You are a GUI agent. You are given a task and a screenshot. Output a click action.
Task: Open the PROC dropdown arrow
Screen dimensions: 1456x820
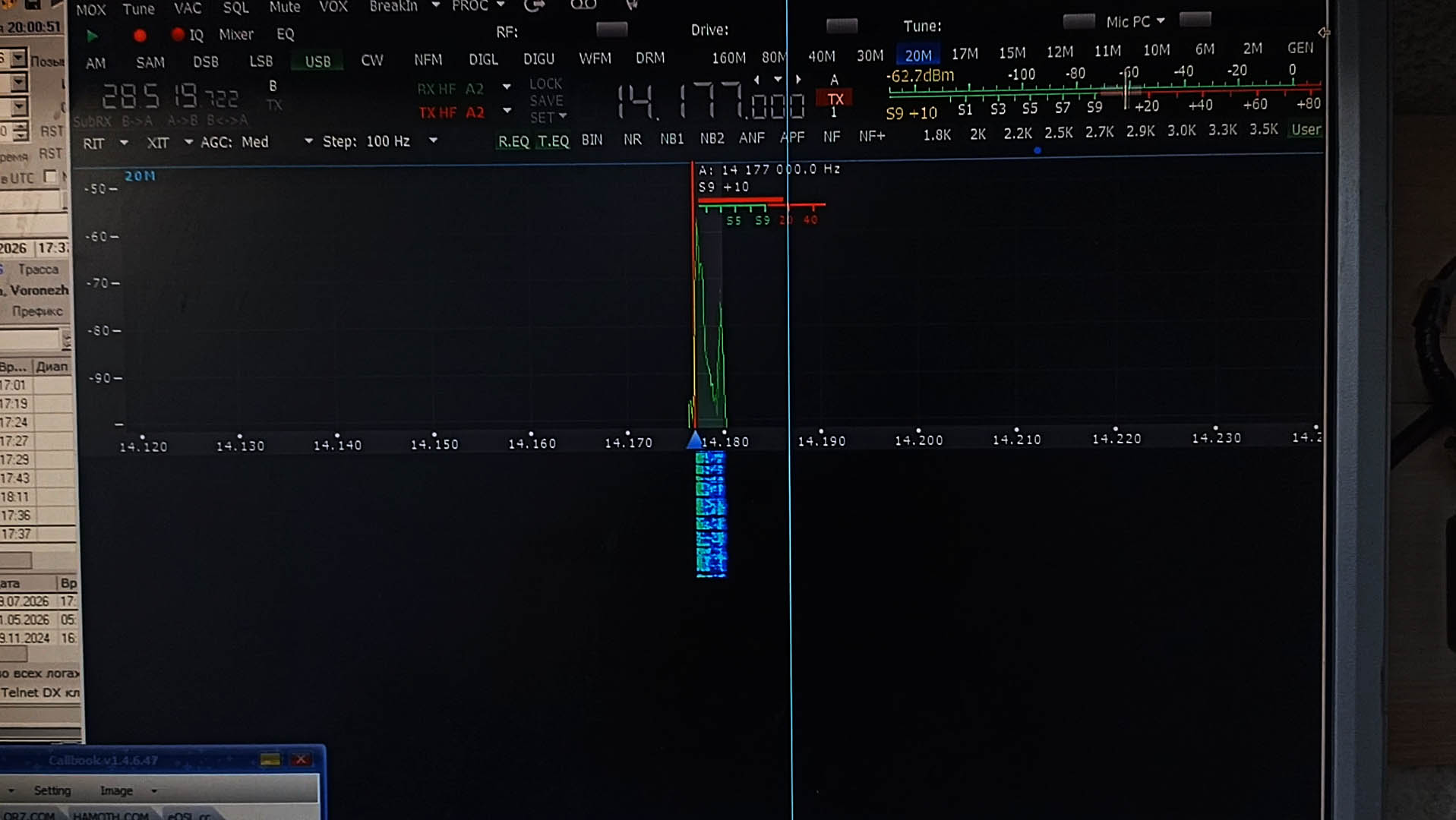[501, 5]
